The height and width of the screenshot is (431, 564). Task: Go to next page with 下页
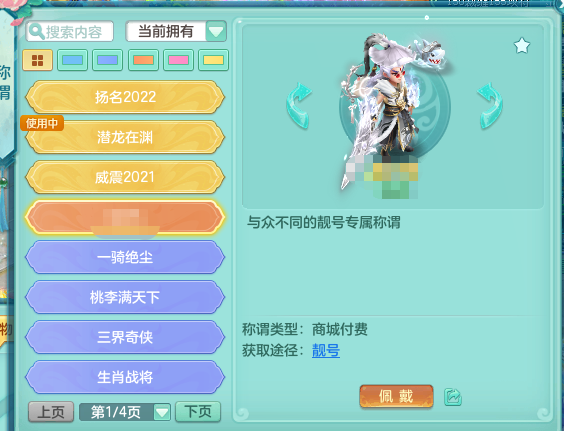point(198,412)
